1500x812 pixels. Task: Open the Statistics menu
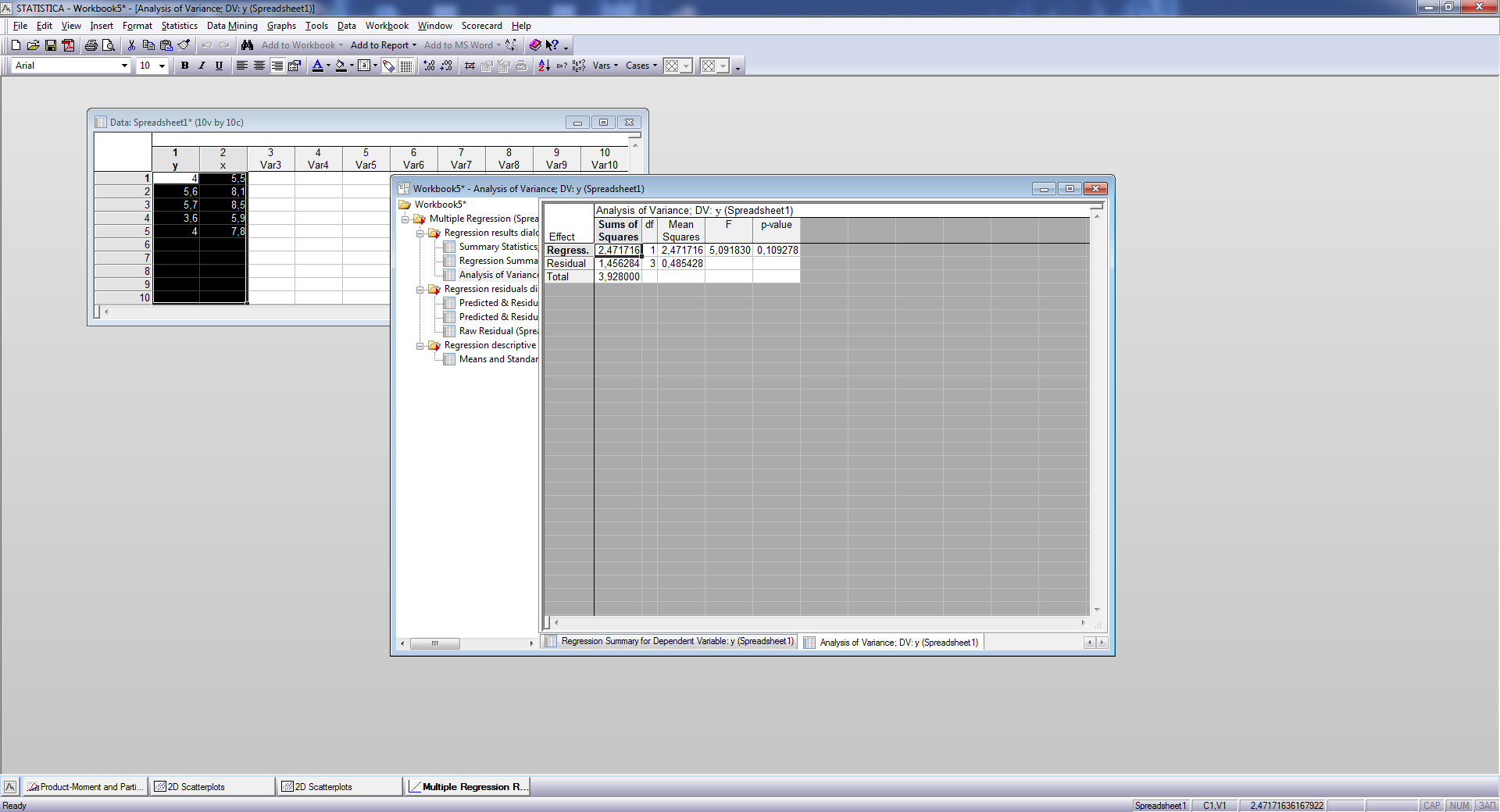[x=179, y=26]
